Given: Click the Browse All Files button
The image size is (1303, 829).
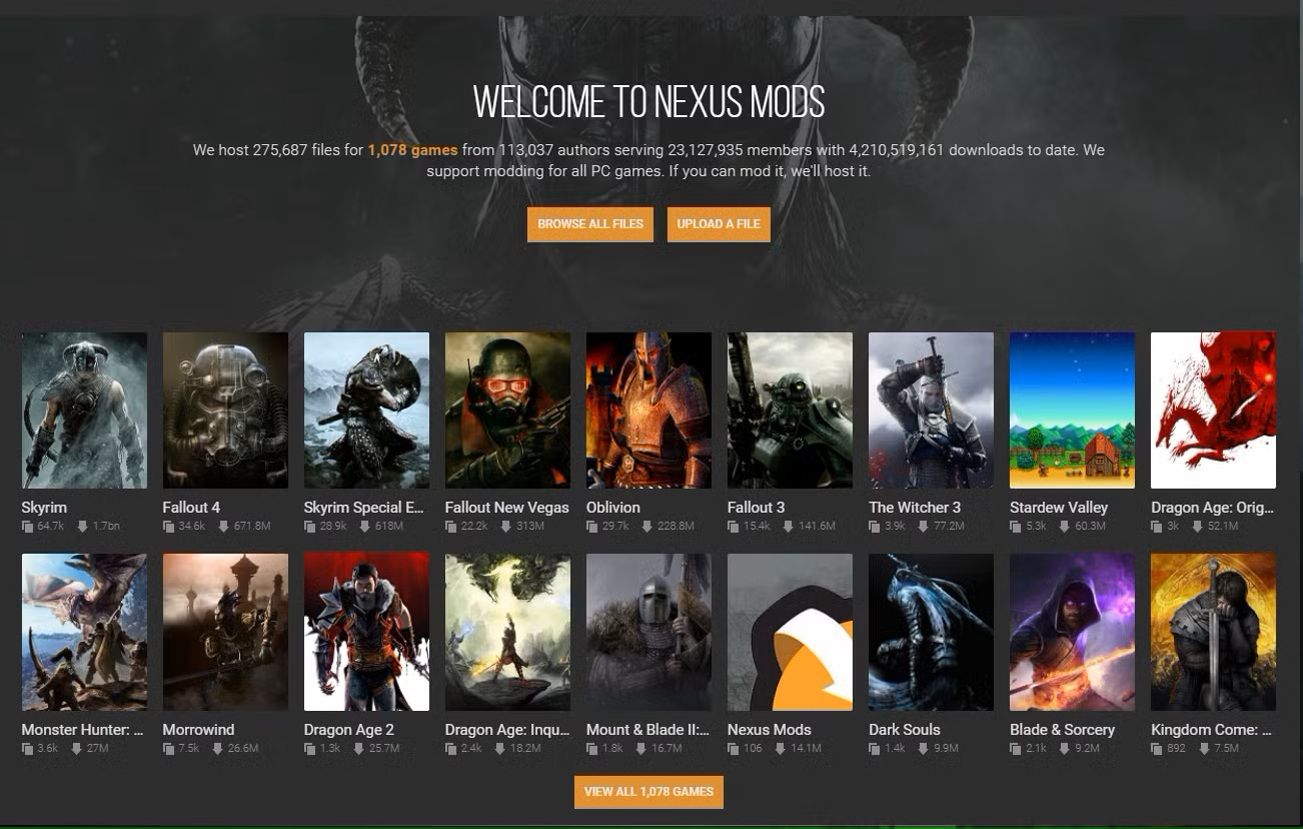Looking at the screenshot, I should click(590, 224).
